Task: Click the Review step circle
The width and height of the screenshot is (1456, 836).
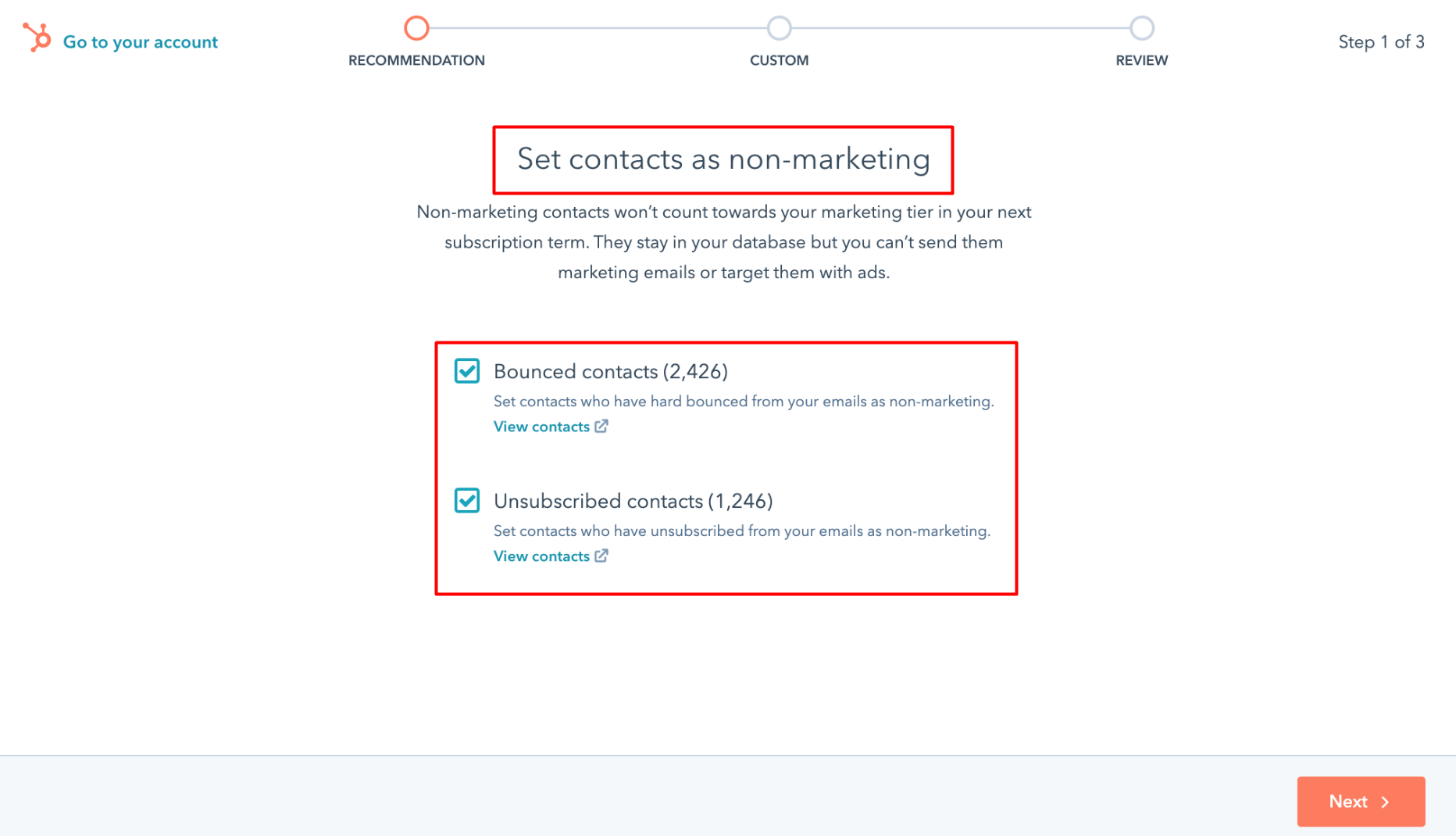Action: point(1141,27)
